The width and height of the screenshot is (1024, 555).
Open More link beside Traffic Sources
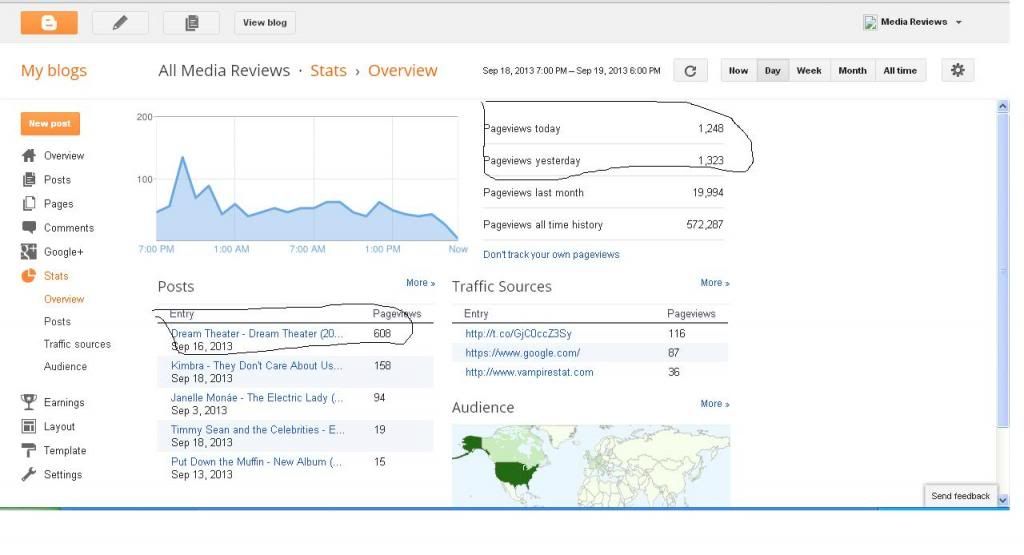[x=714, y=283]
